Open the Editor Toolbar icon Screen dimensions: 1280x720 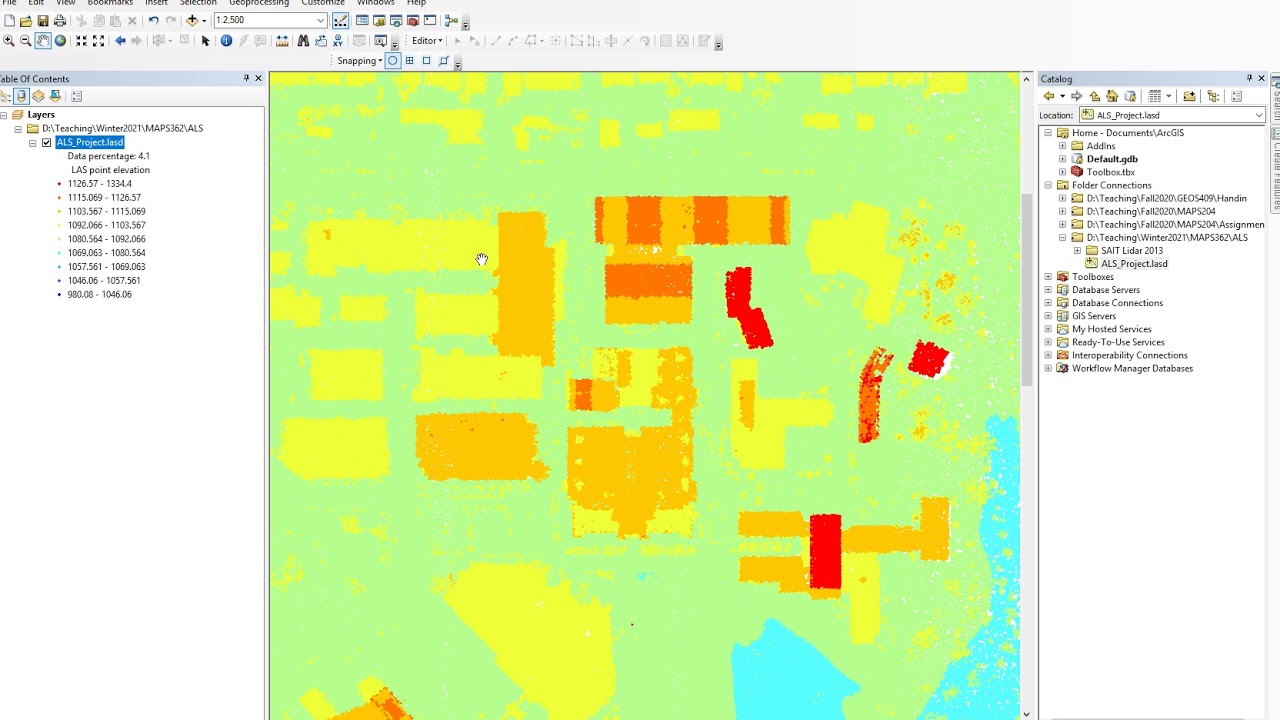(x=340, y=20)
